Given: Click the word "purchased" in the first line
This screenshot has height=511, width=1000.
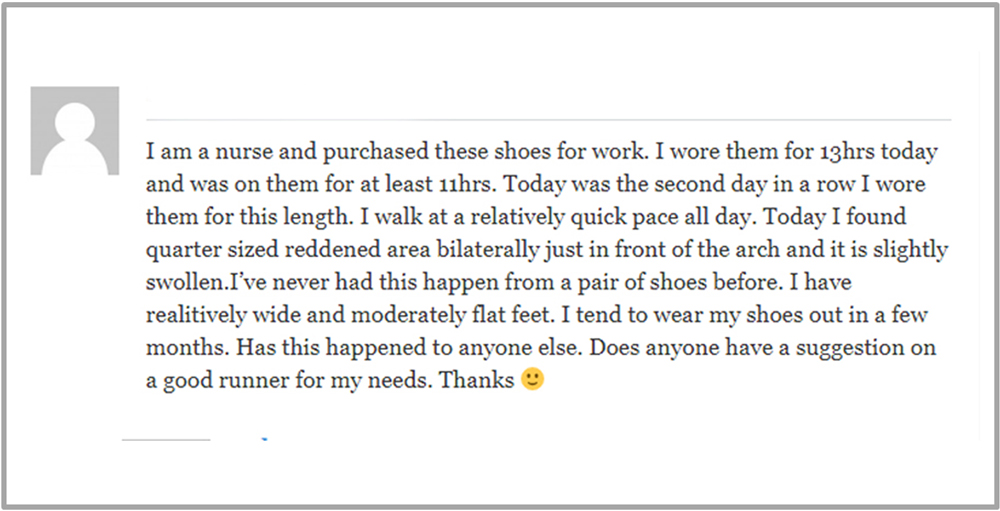Looking at the screenshot, I should (375, 154).
